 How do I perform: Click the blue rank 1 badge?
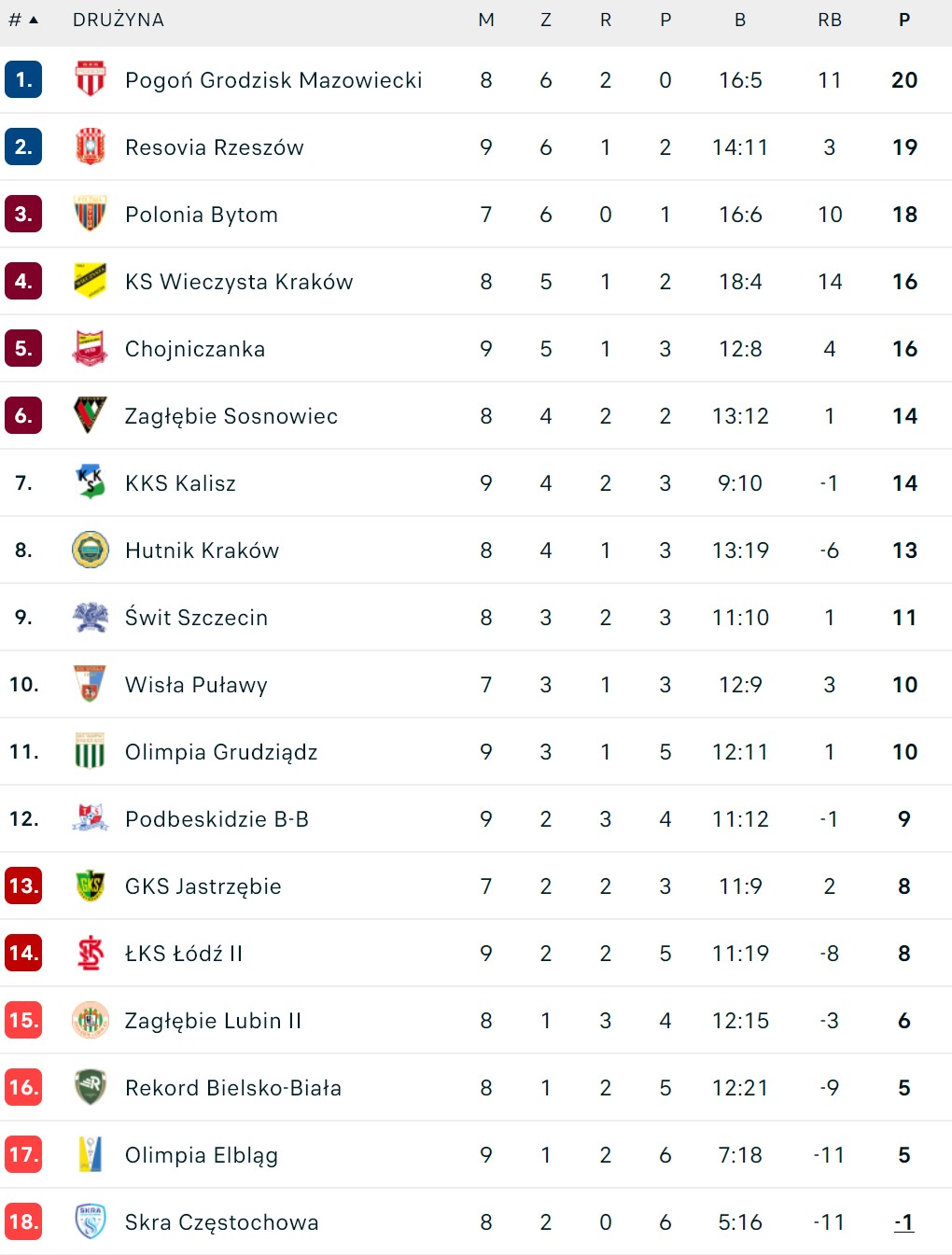[x=23, y=80]
